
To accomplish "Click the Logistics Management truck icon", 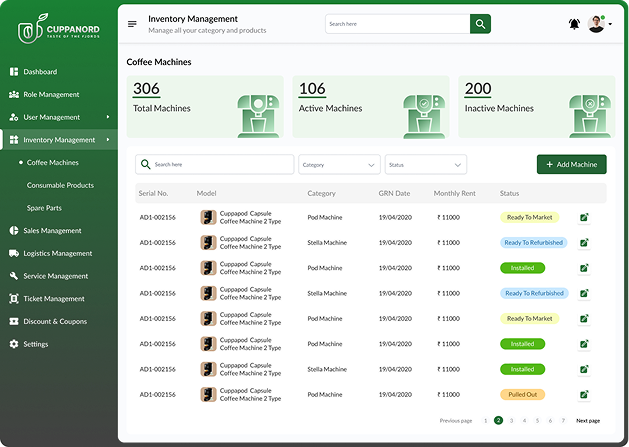I will (x=14, y=253).
